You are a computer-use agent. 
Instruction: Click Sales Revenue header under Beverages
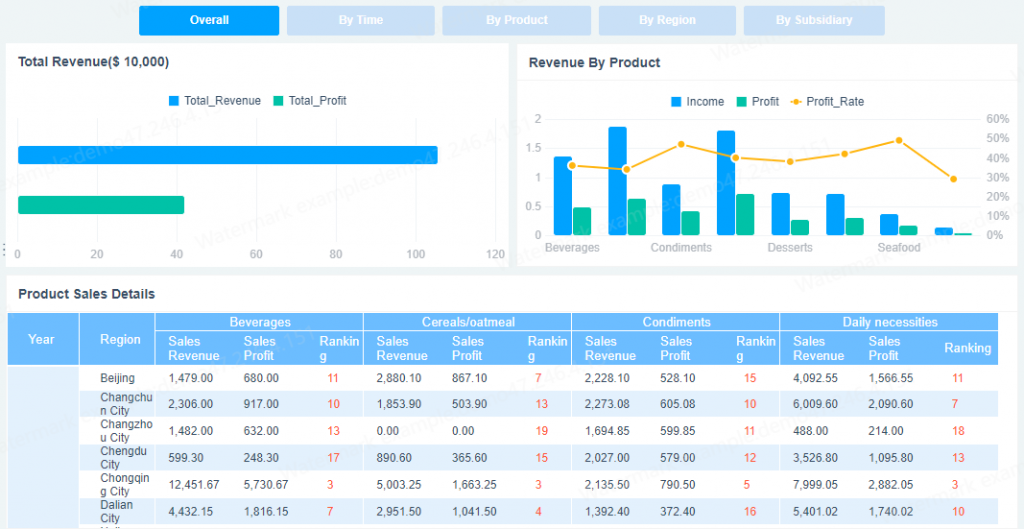point(193,348)
